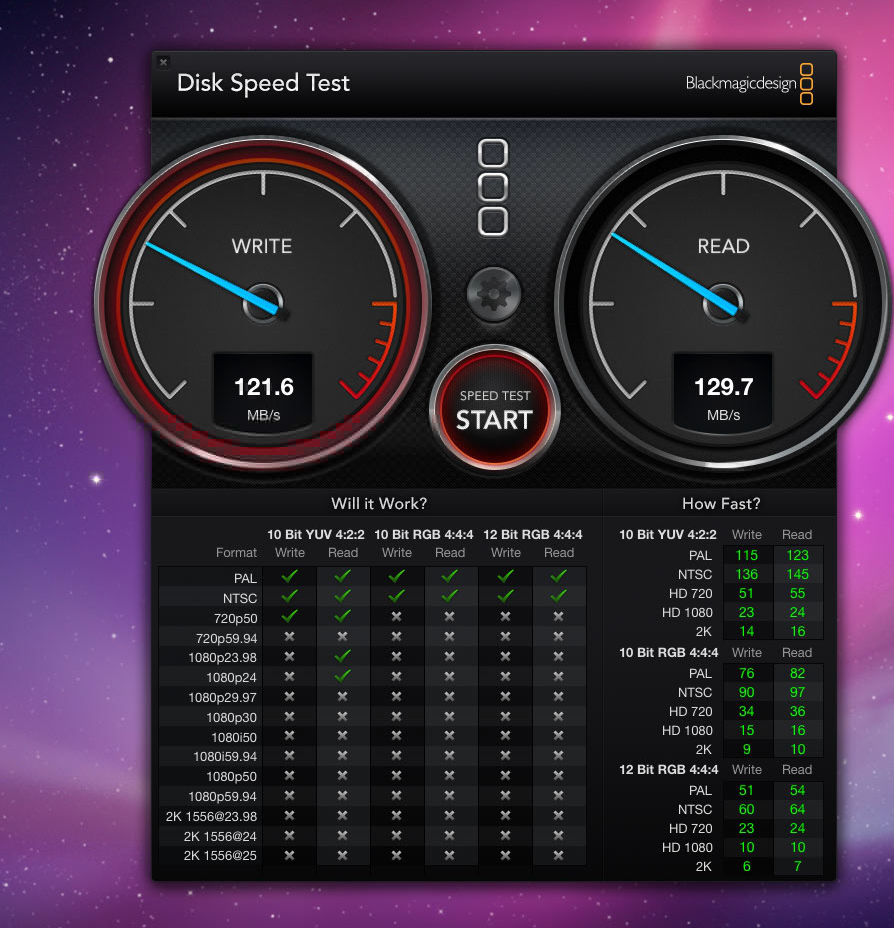Click 1080p23.98 green checkmark in YUV Read
Image resolution: width=894 pixels, height=928 pixels.
coord(343,656)
